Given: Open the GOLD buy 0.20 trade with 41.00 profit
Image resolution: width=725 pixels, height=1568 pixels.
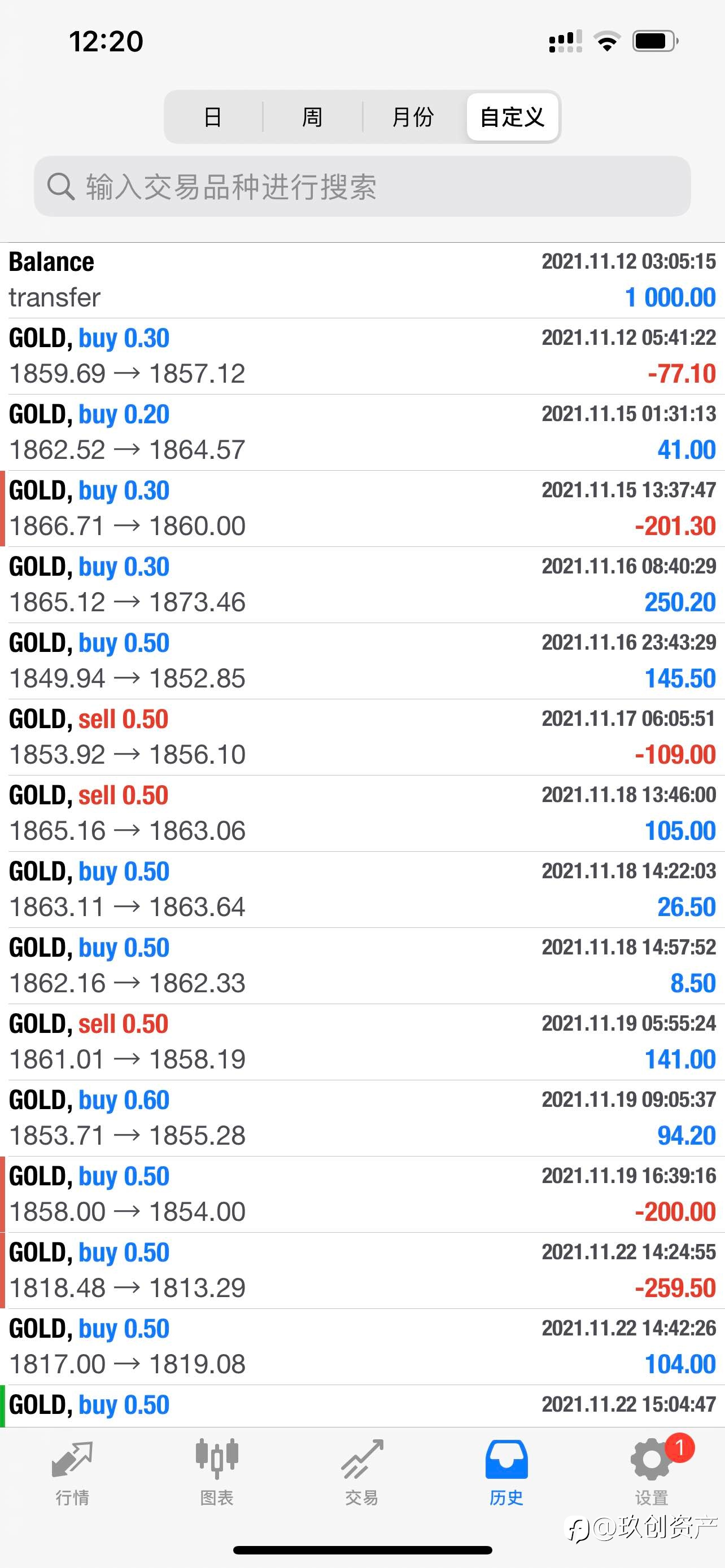Looking at the screenshot, I should (362, 432).
